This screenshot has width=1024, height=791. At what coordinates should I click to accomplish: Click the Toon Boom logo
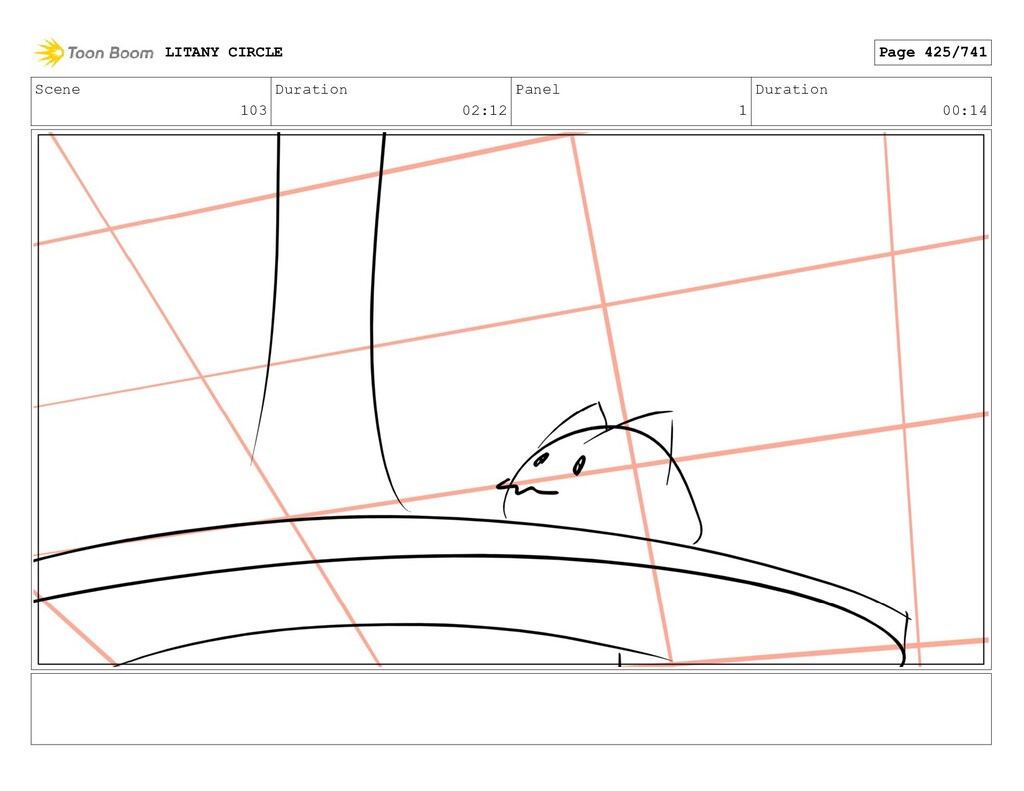pos(94,52)
